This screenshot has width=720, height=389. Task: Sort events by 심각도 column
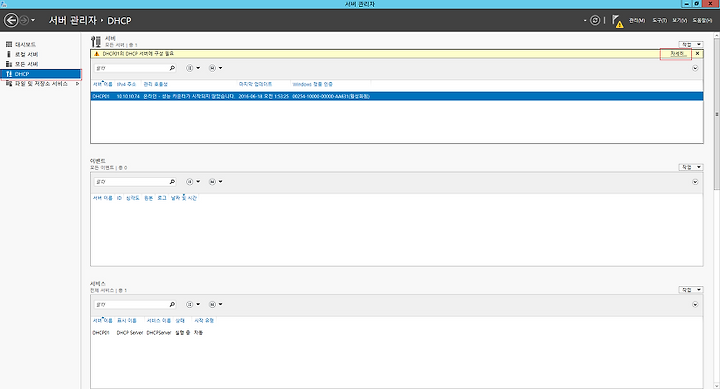tap(133, 198)
